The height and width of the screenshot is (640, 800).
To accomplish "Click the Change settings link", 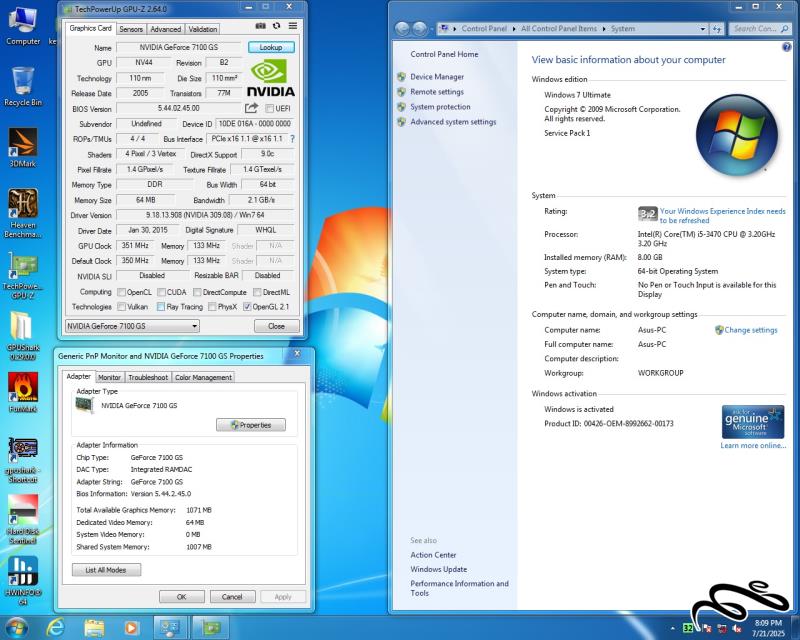I will pyautogui.click(x=751, y=330).
